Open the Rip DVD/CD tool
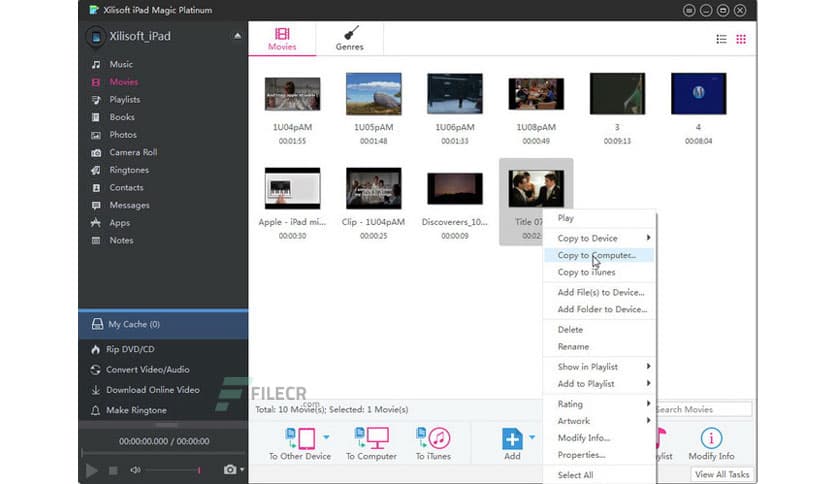This screenshot has height=484, width=836. click(130, 349)
